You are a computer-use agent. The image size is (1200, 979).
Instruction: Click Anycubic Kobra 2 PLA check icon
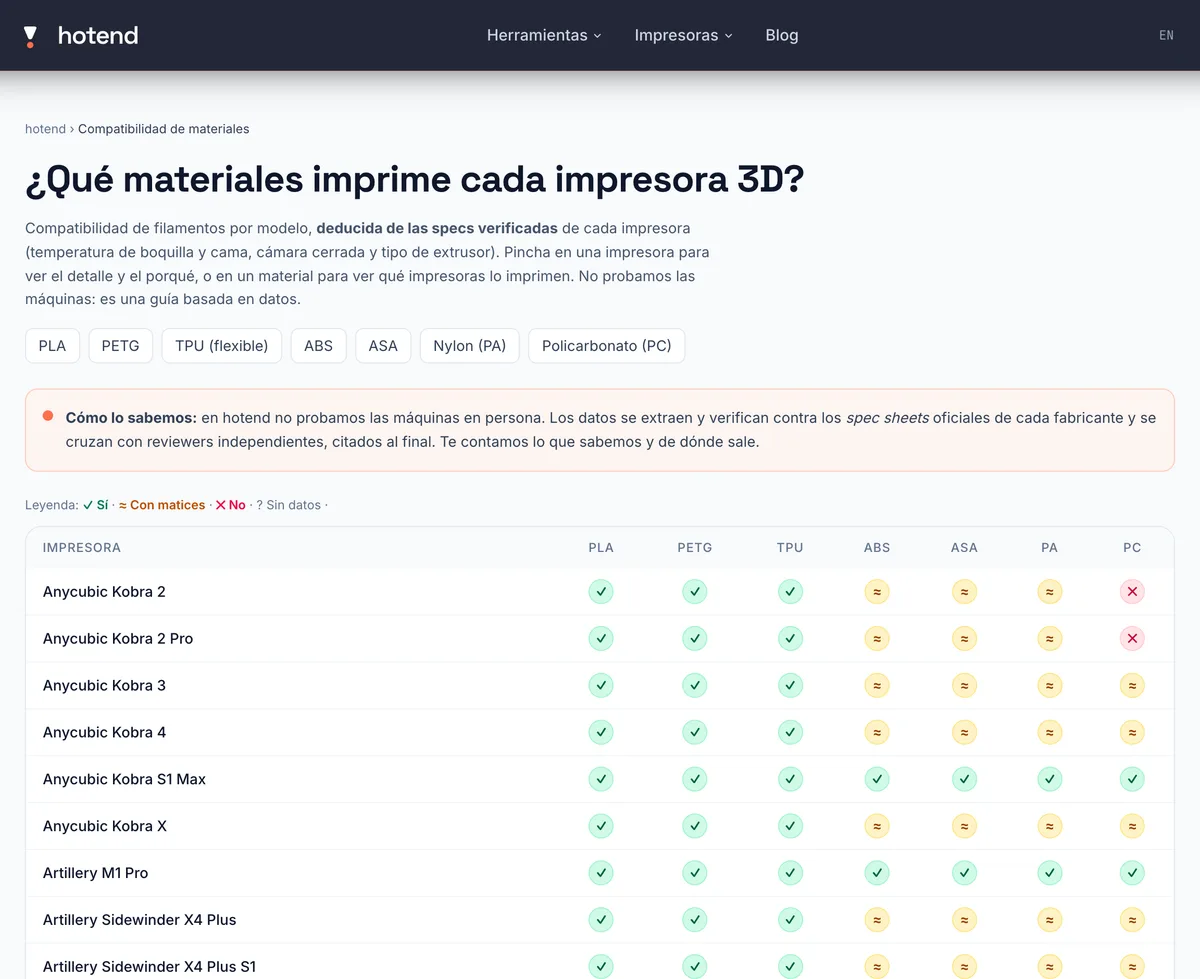coord(601,592)
